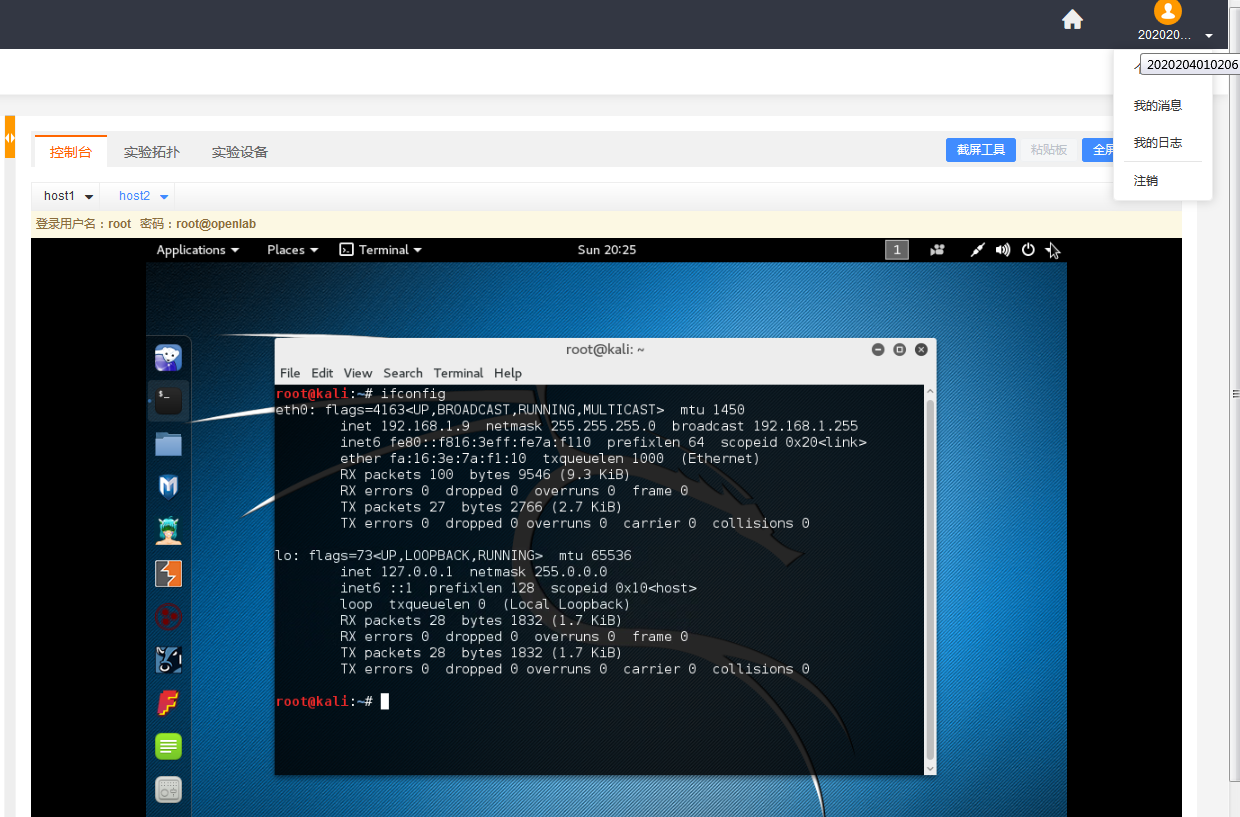Launch Metasploit from the dock

click(x=168, y=487)
